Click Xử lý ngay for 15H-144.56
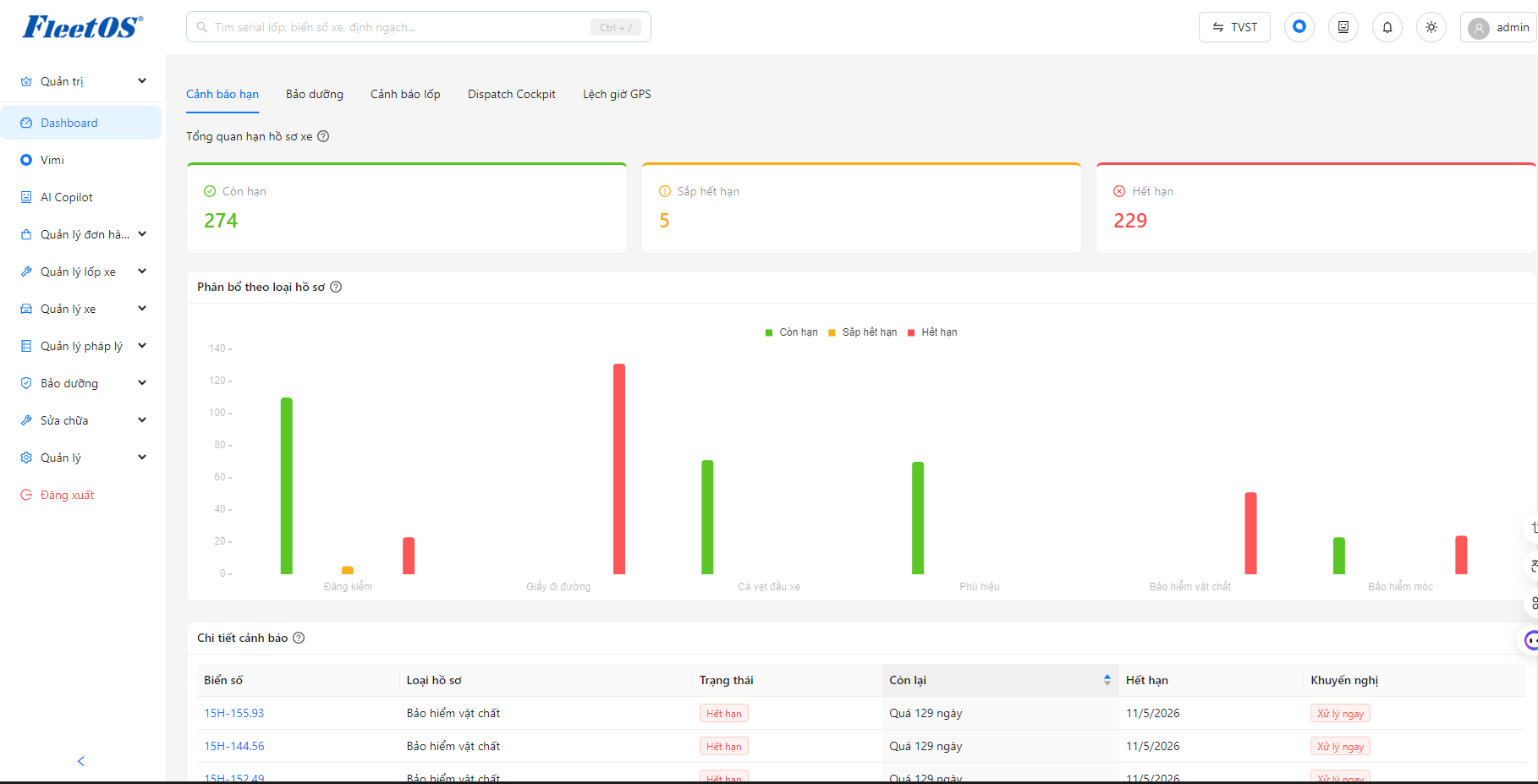This screenshot has height=784, width=1538. pyautogui.click(x=1340, y=747)
